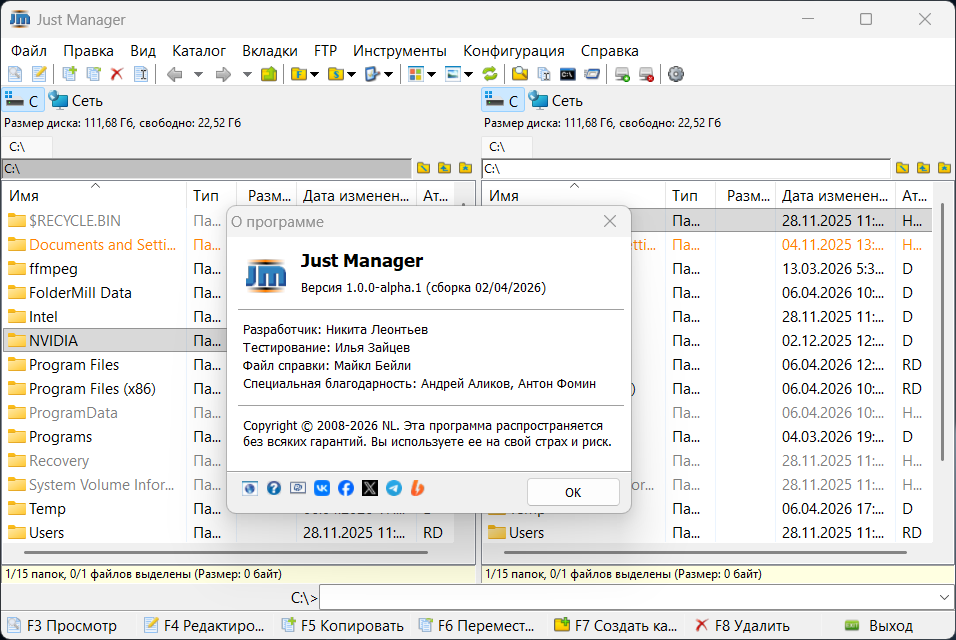956x640 pixels.
Task: Open the Справка menu
Action: (x=610, y=51)
